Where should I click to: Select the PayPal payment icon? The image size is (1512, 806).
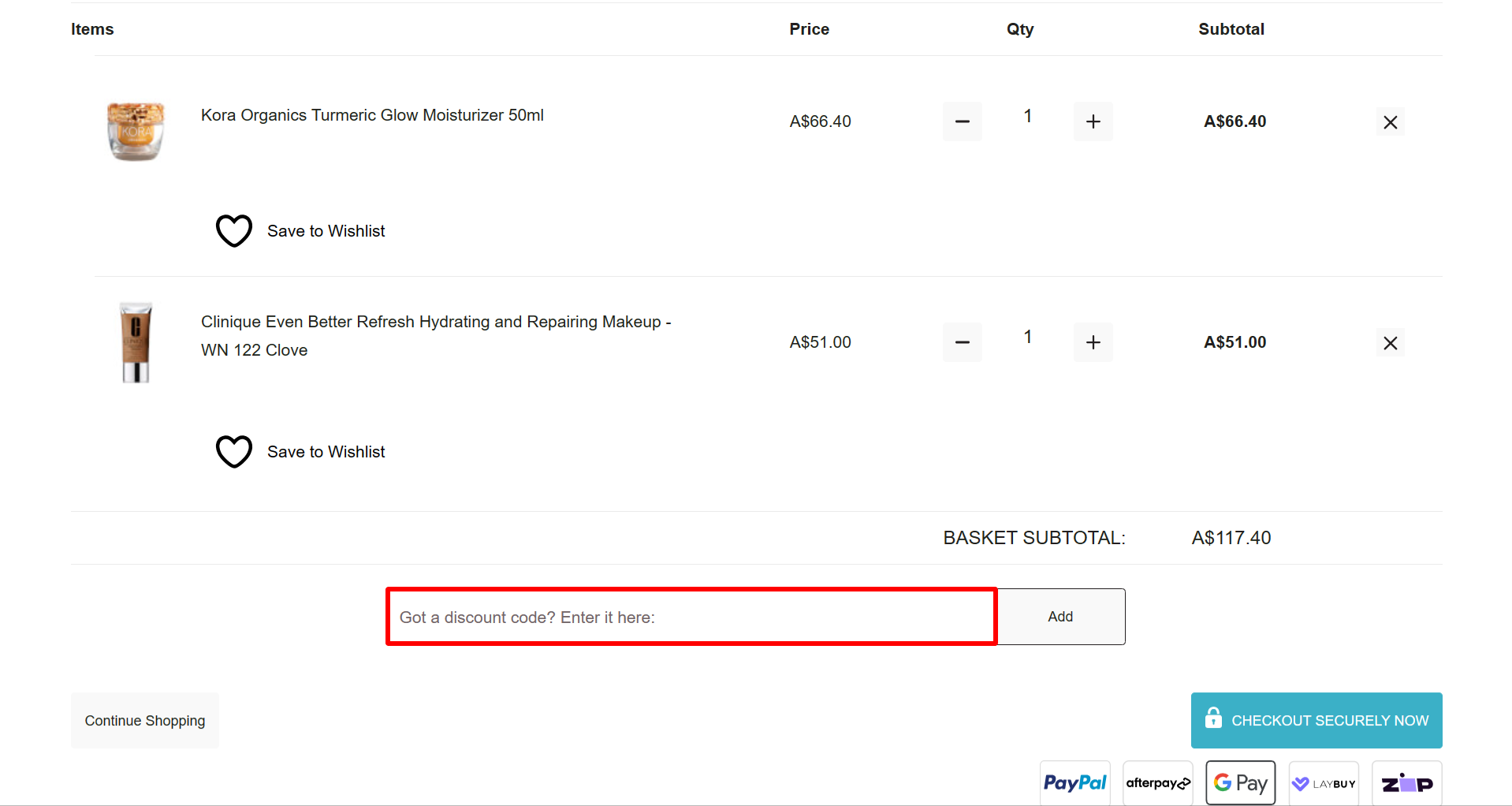point(1074,782)
